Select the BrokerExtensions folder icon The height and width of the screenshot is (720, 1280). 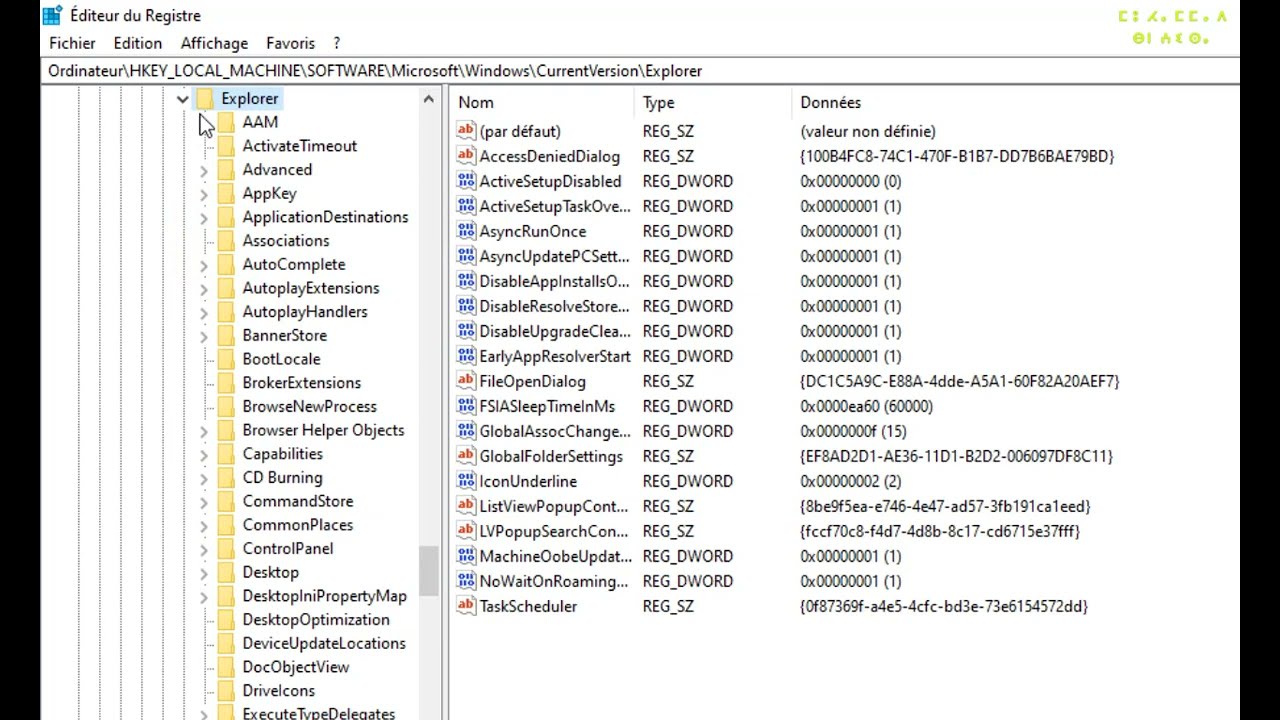pyautogui.click(x=226, y=383)
